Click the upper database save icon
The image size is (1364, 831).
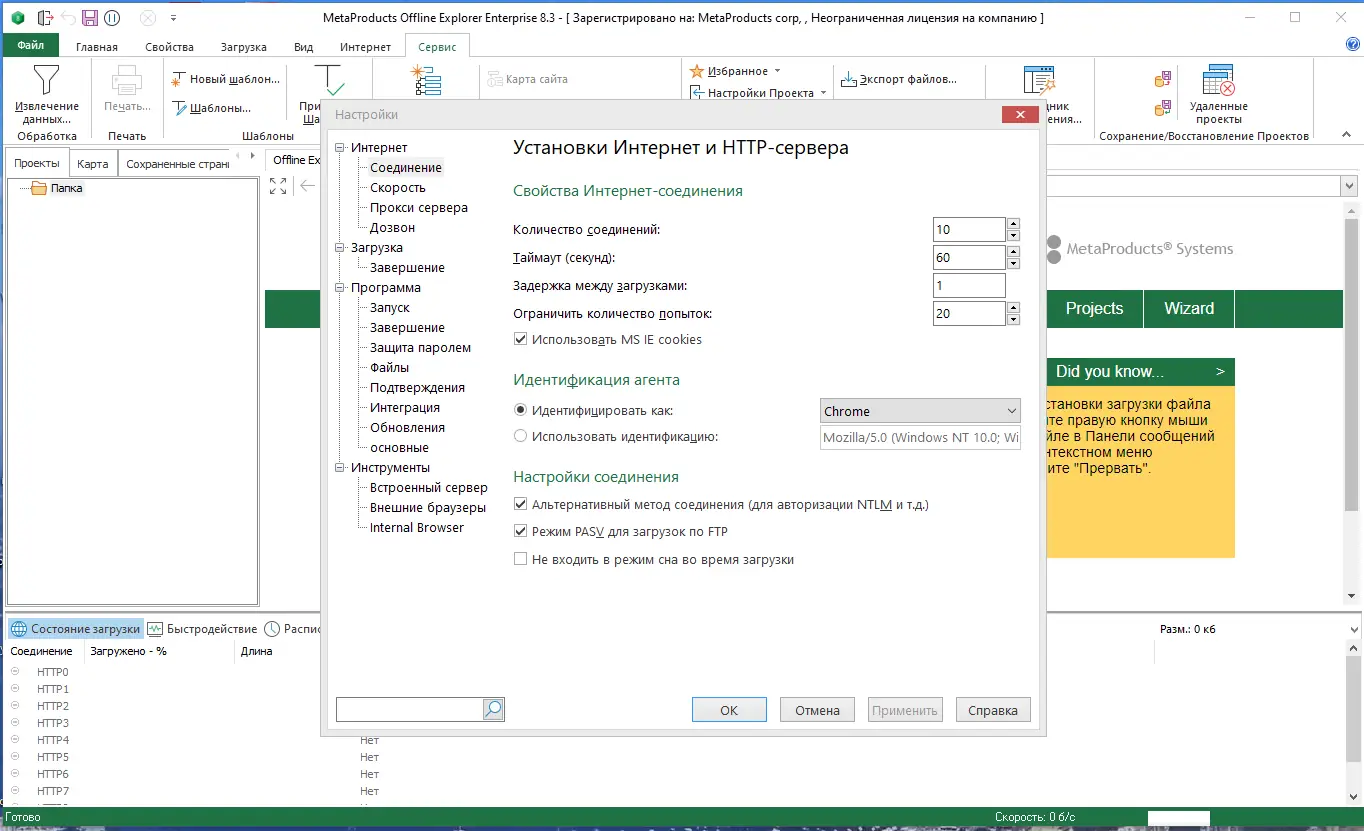(1163, 79)
